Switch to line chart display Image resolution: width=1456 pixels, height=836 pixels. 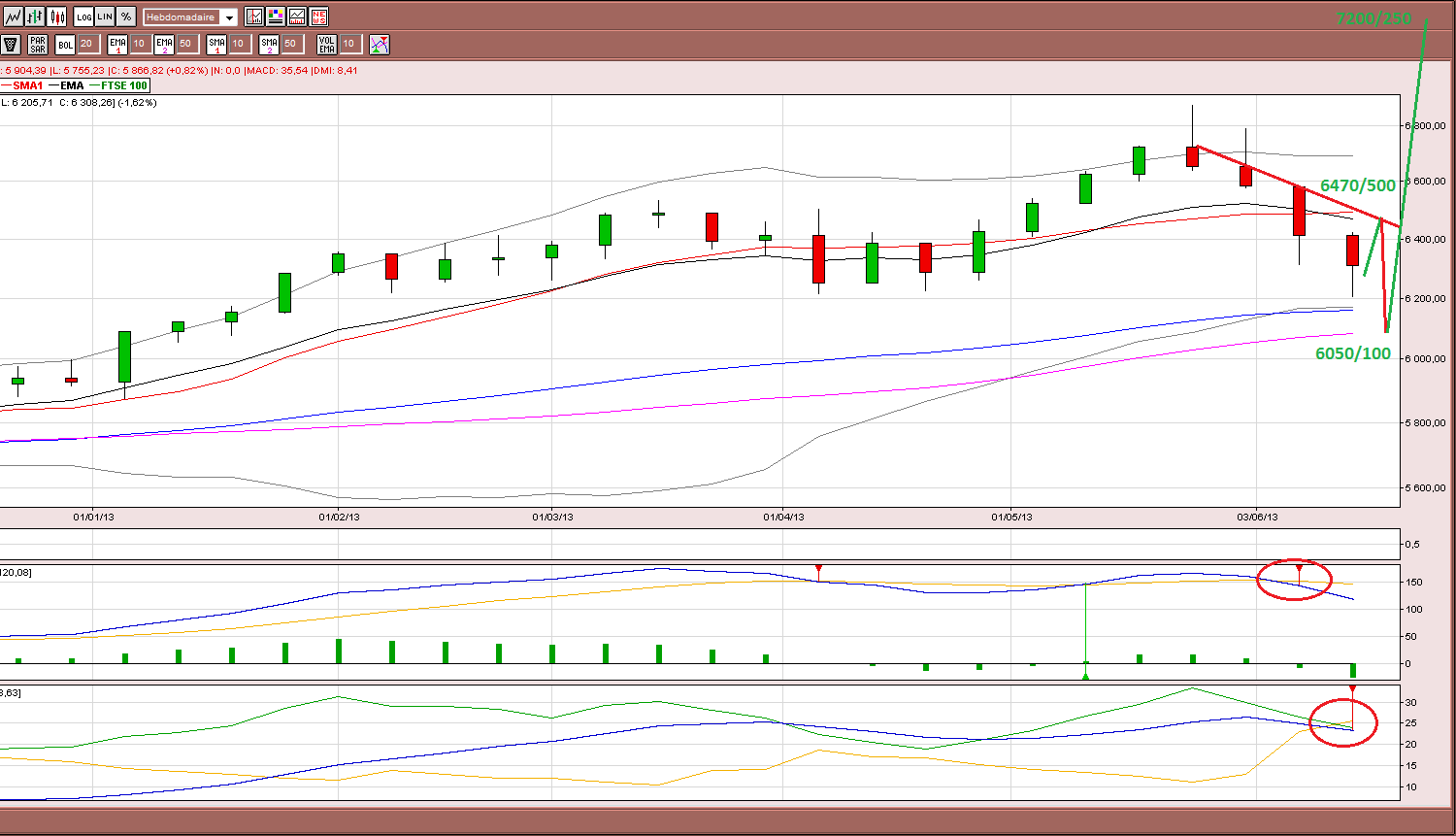click(13, 17)
